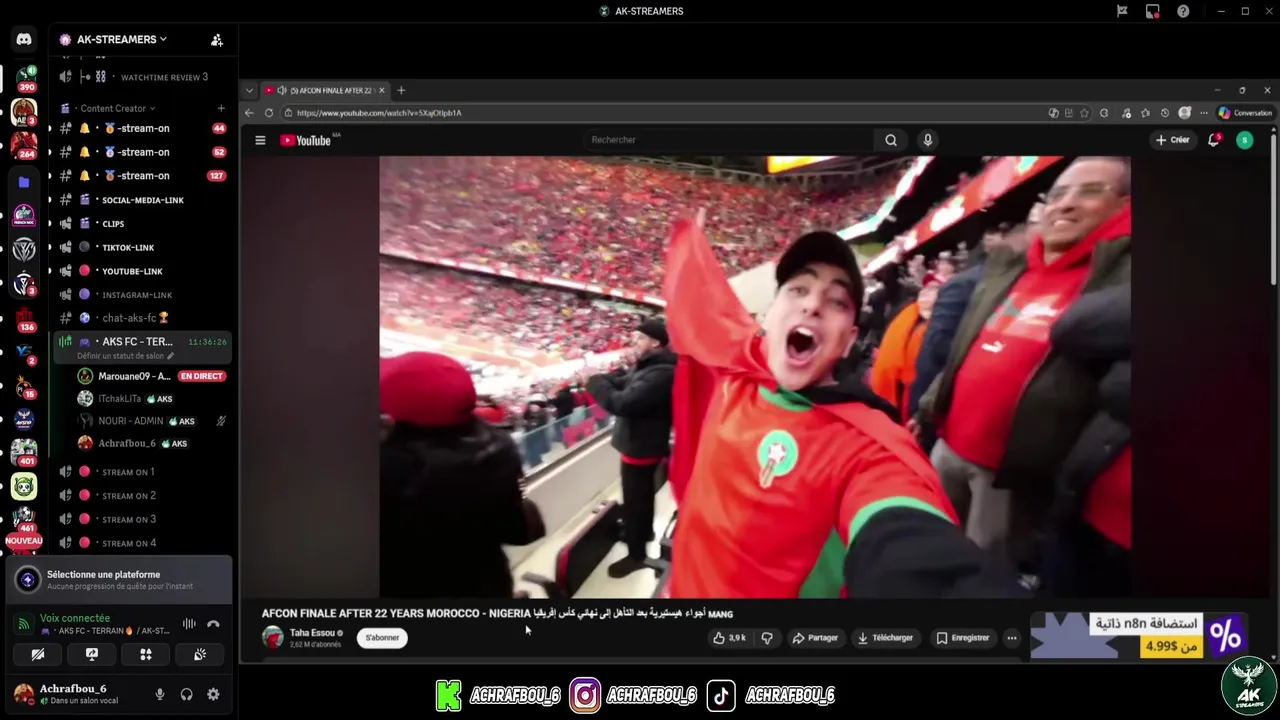Open Discord user settings gear
1280x720 pixels.
pyautogui.click(x=213, y=694)
